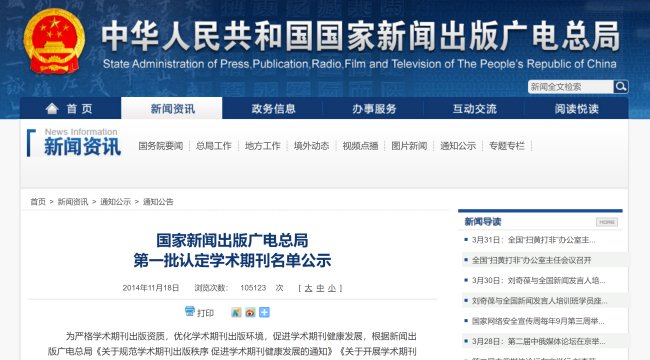Set font size to 小

coord(332,288)
